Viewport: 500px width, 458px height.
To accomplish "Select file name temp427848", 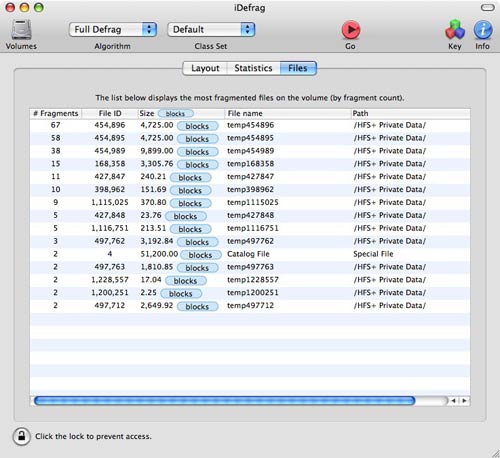I will coord(250,215).
